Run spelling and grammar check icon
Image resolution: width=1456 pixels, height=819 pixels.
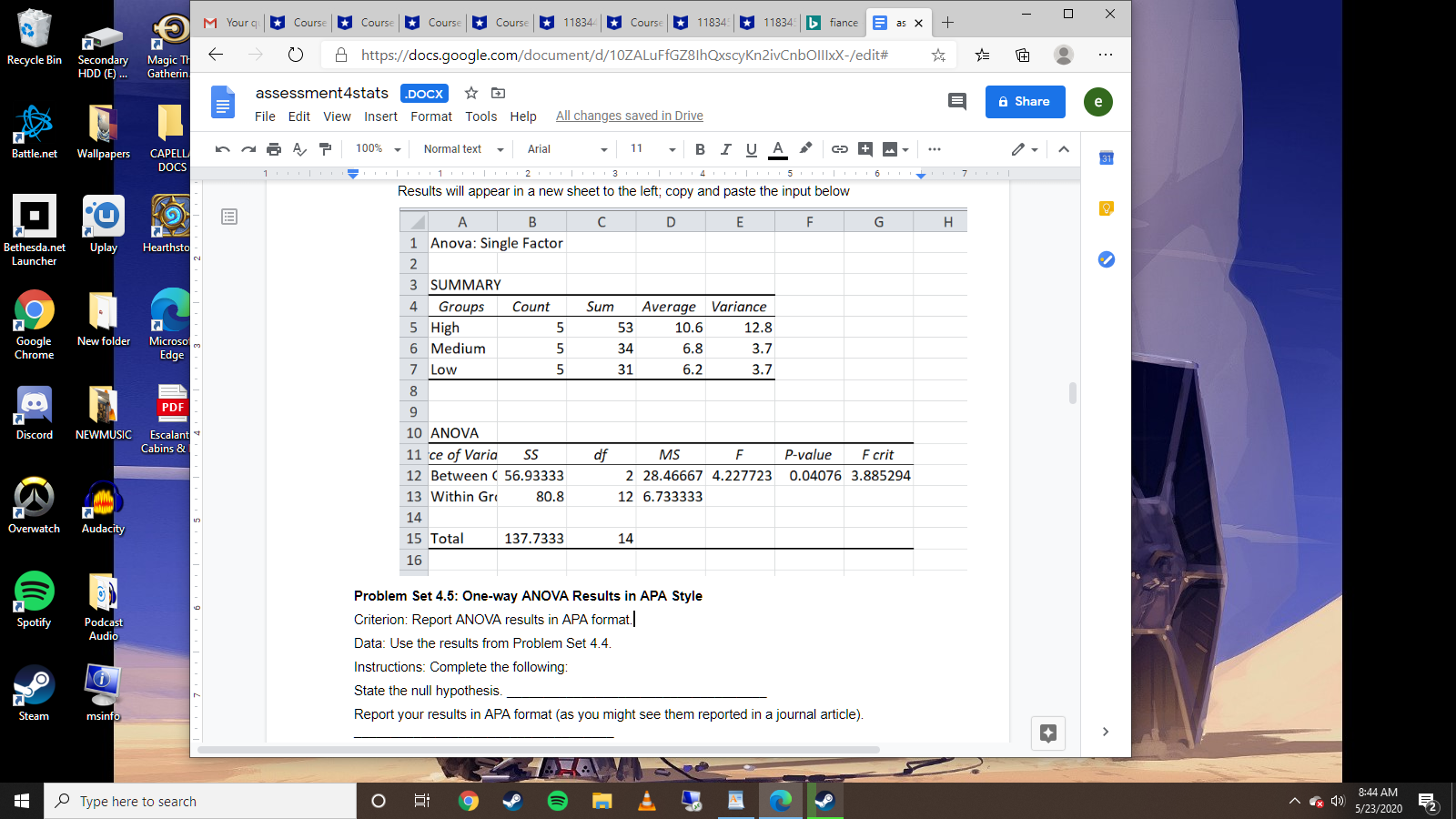click(x=299, y=149)
